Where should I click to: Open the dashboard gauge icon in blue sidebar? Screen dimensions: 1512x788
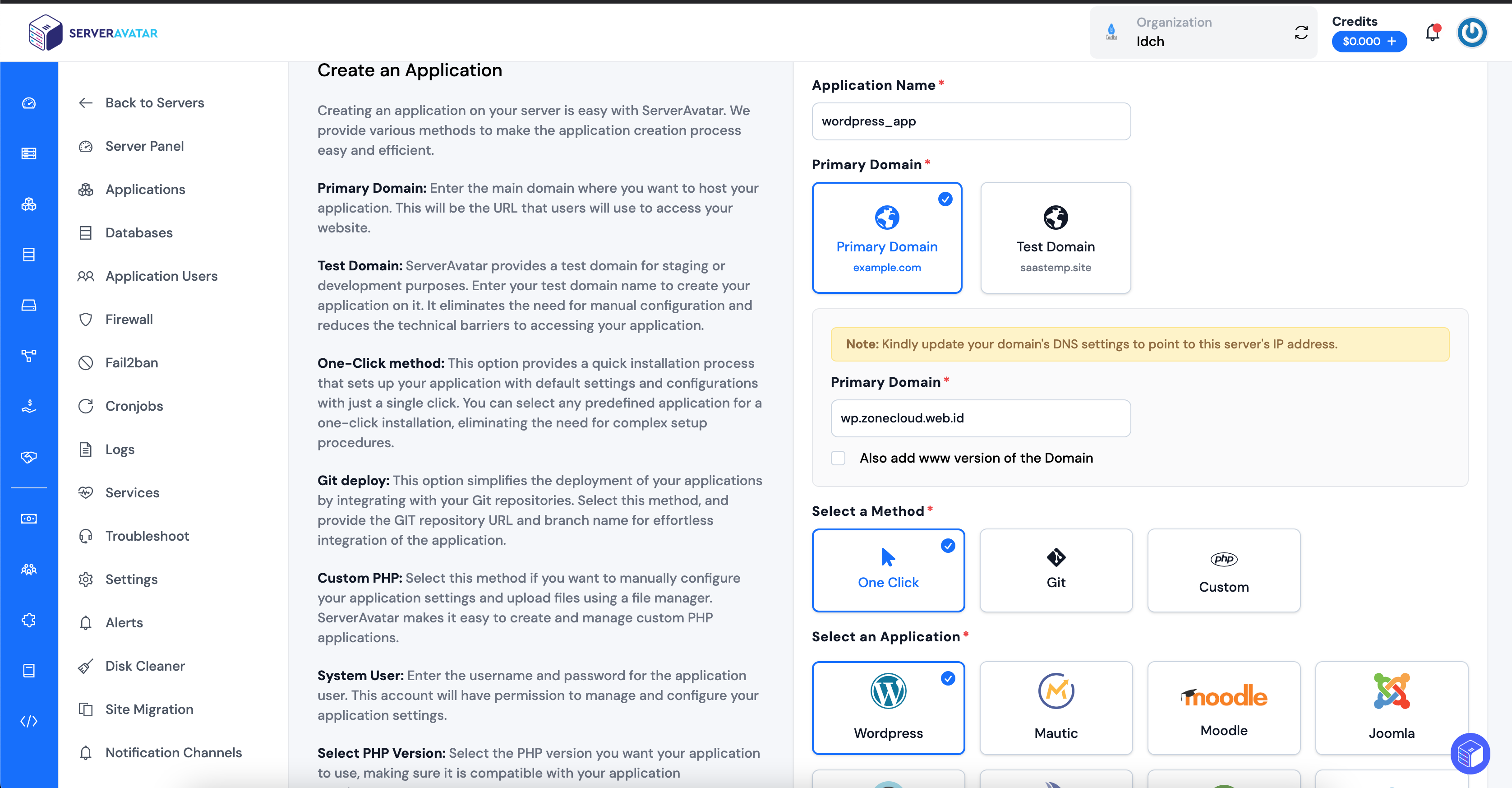(29, 103)
